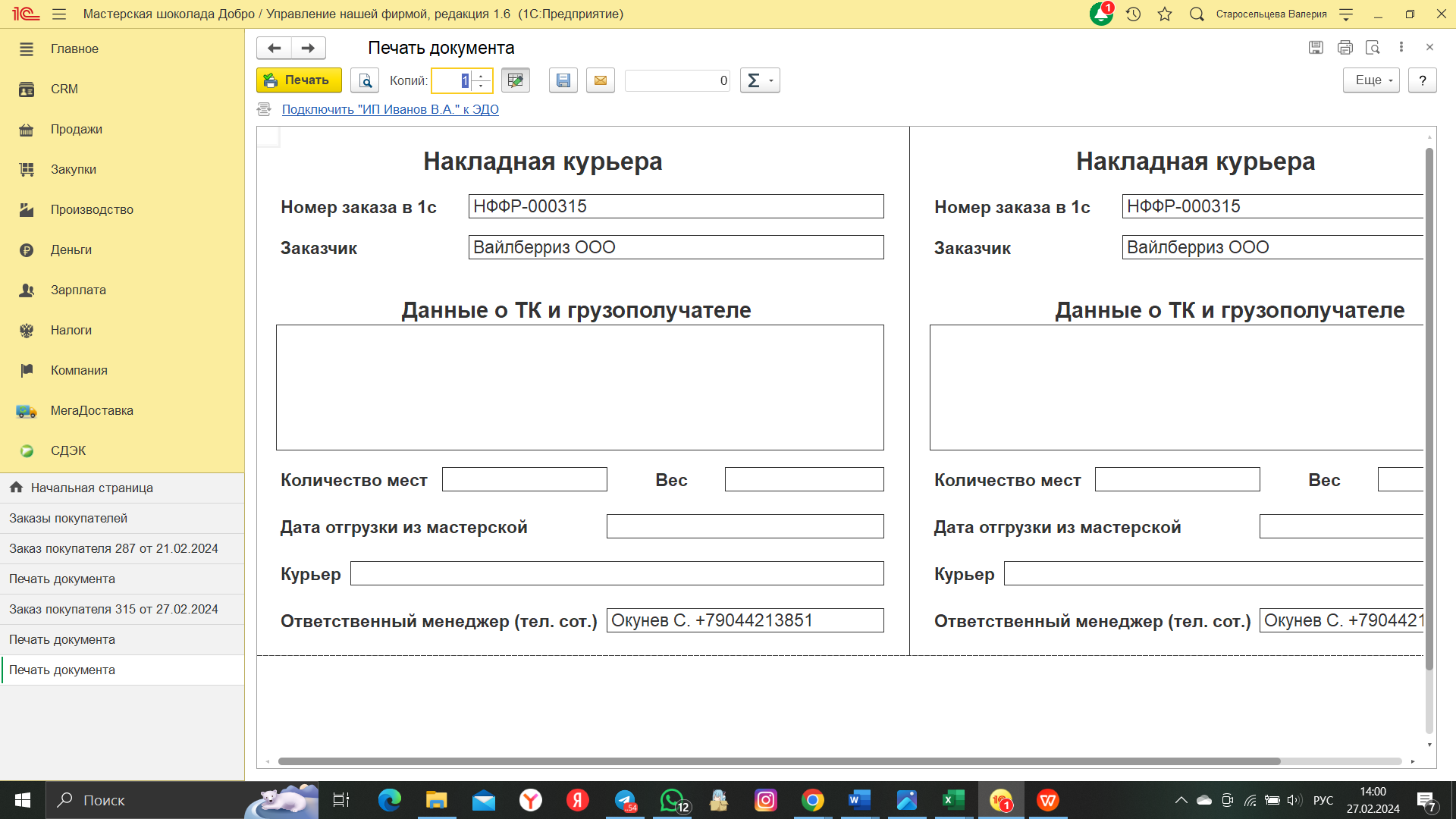Open the history clock icon
This screenshot has width=1456, height=819.
(x=1133, y=14)
